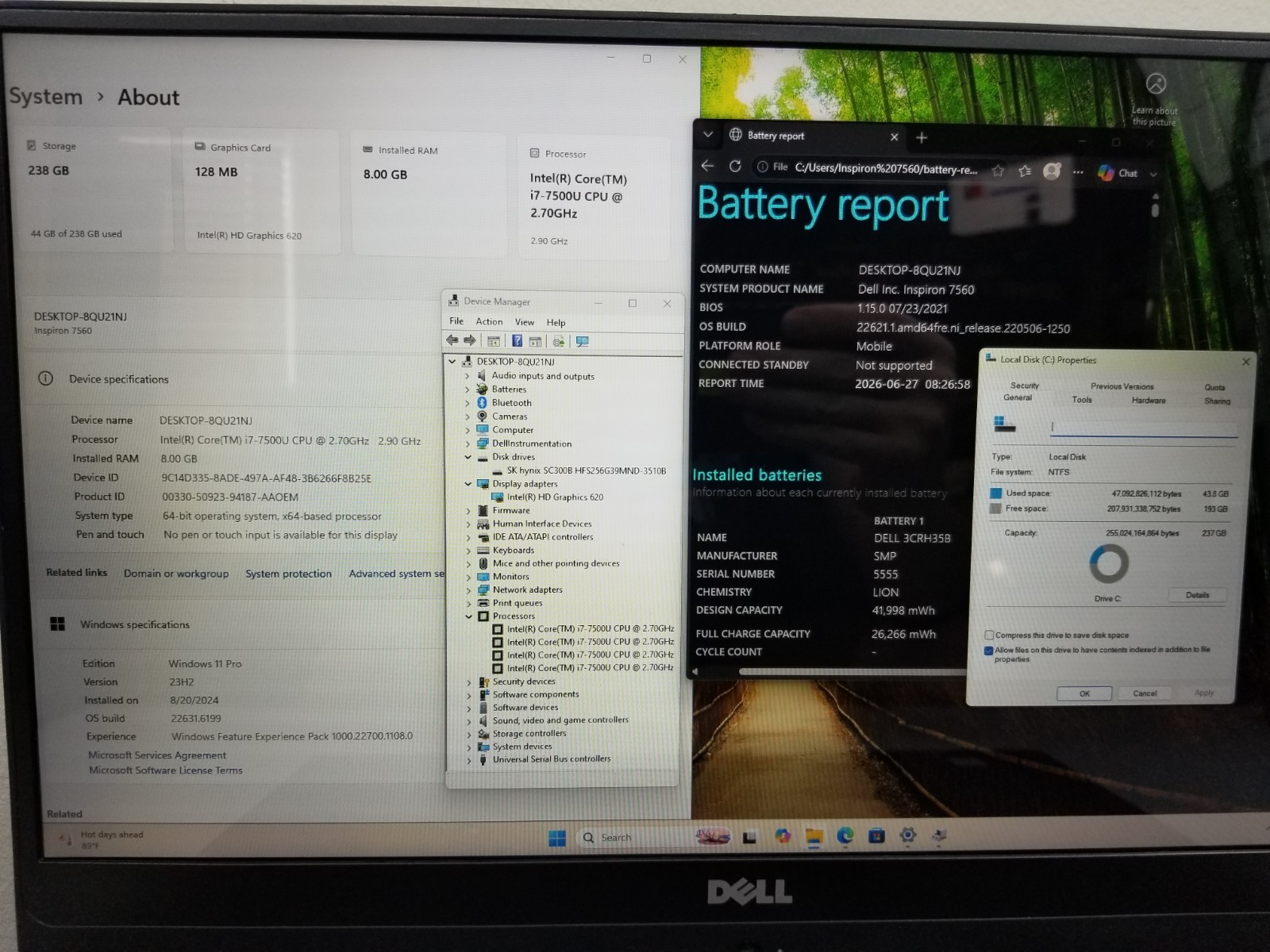Open the Edge Favorites list icon
The height and width of the screenshot is (952, 1270).
[1025, 171]
